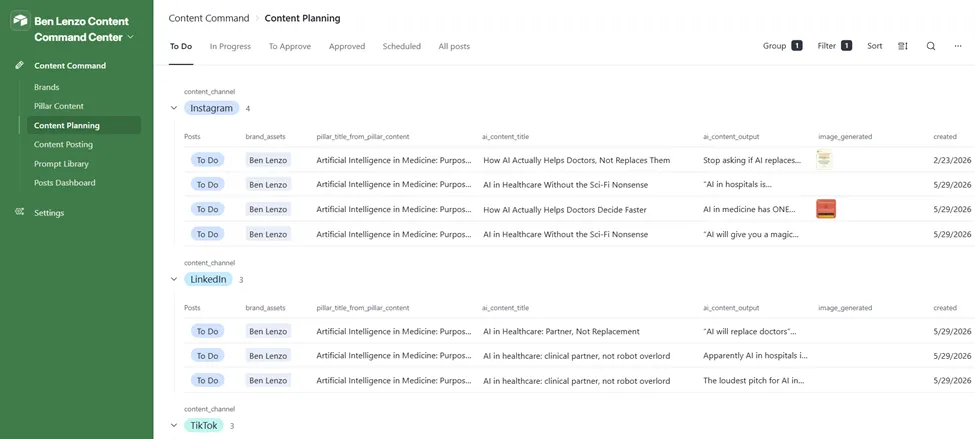
Task: Click Instagram ai_content_title column header
Action: click(x=506, y=136)
